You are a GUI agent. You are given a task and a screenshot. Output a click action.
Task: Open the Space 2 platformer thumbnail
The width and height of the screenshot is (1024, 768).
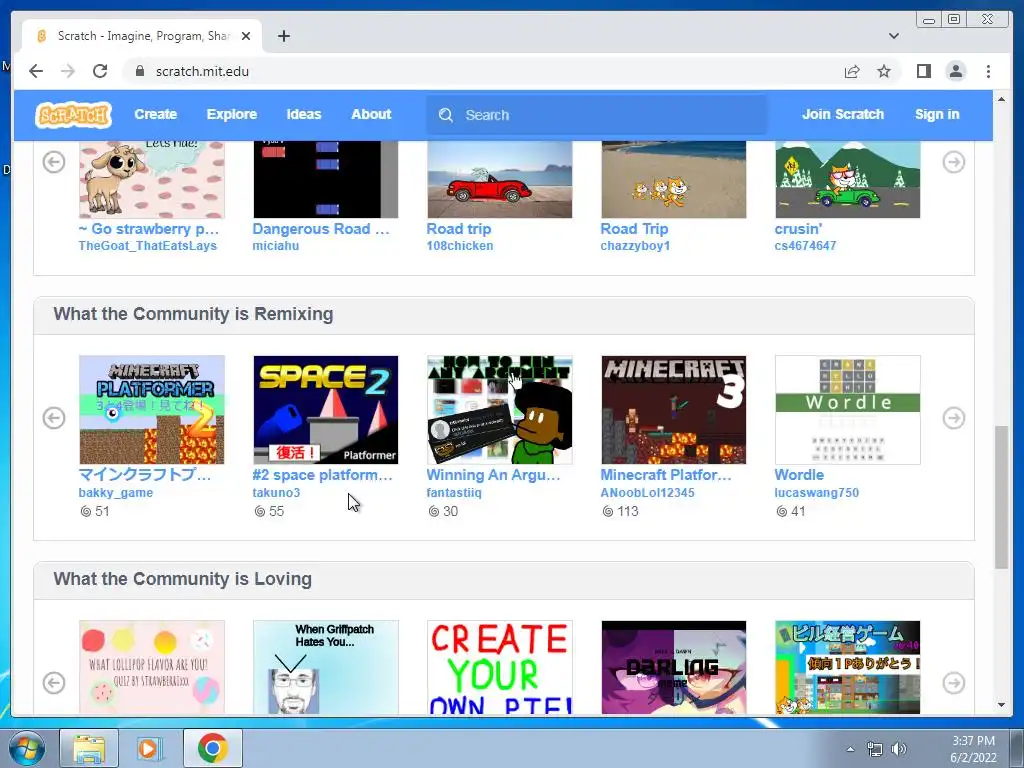coord(325,409)
